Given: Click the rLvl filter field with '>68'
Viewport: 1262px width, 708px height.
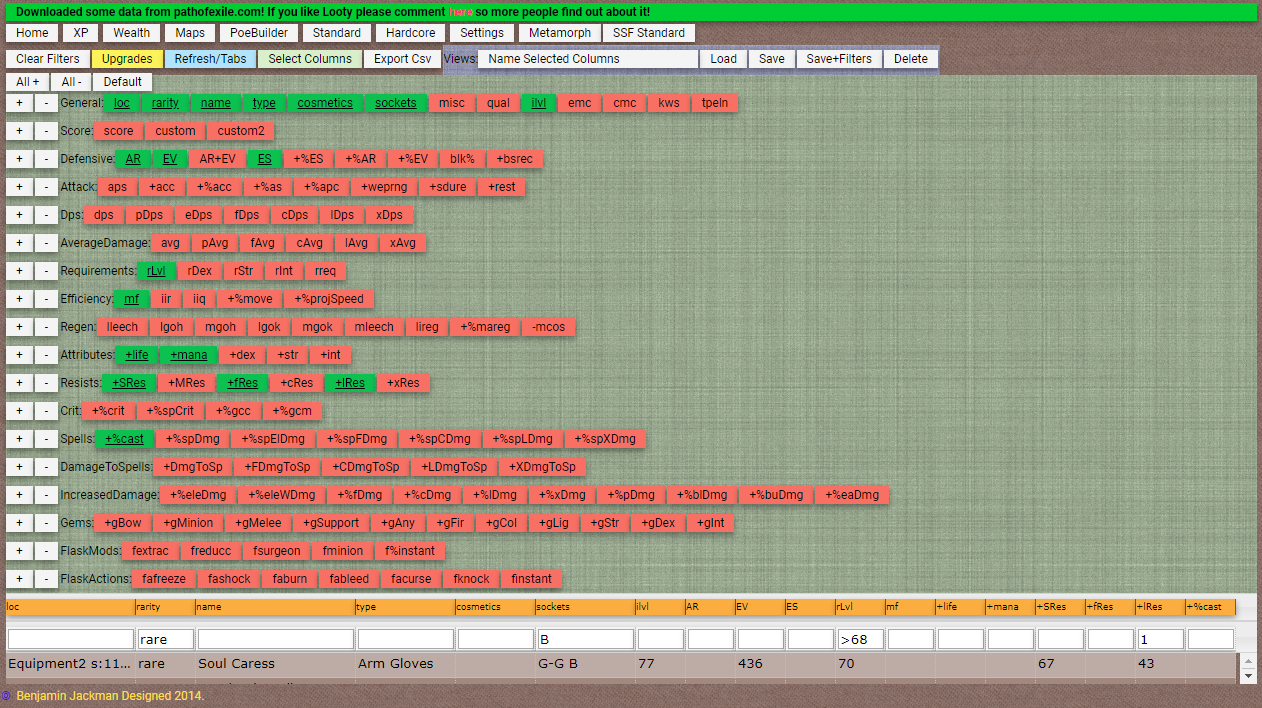Looking at the screenshot, I should (x=860, y=639).
